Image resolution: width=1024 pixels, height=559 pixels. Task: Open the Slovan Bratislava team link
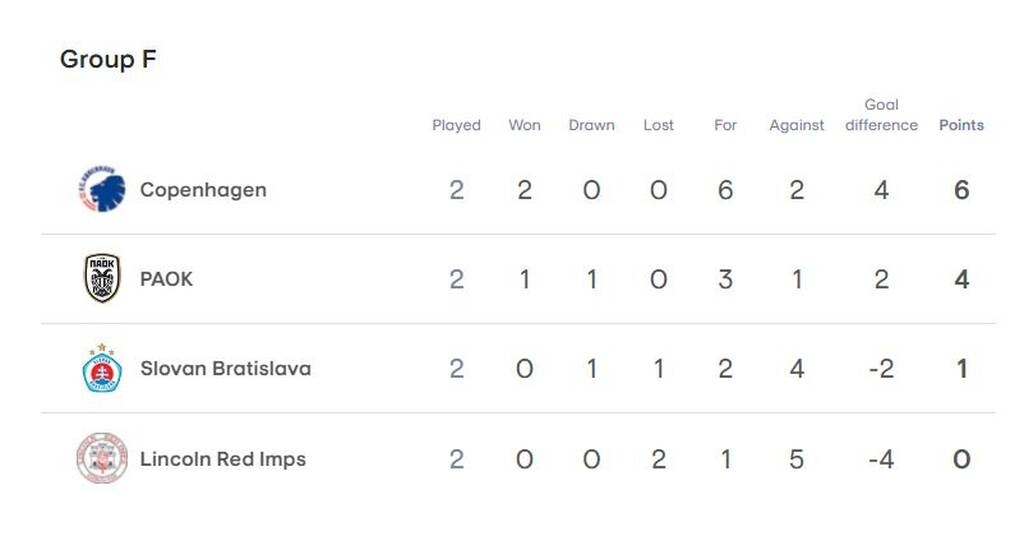coord(225,368)
